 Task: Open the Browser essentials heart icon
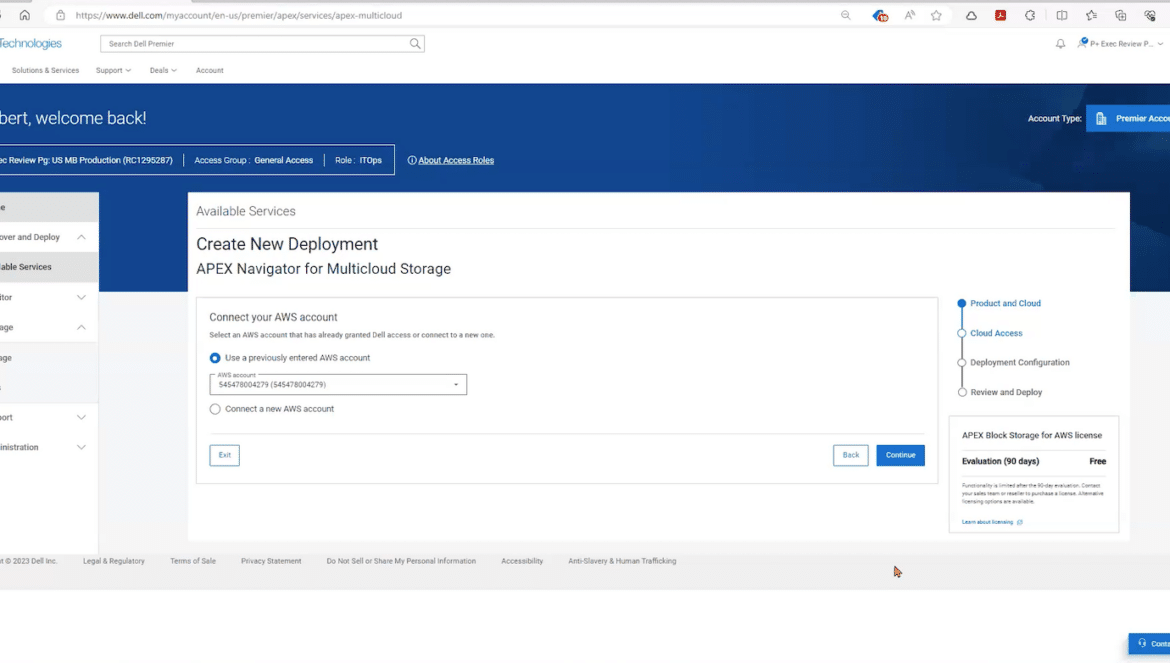click(x=1150, y=15)
